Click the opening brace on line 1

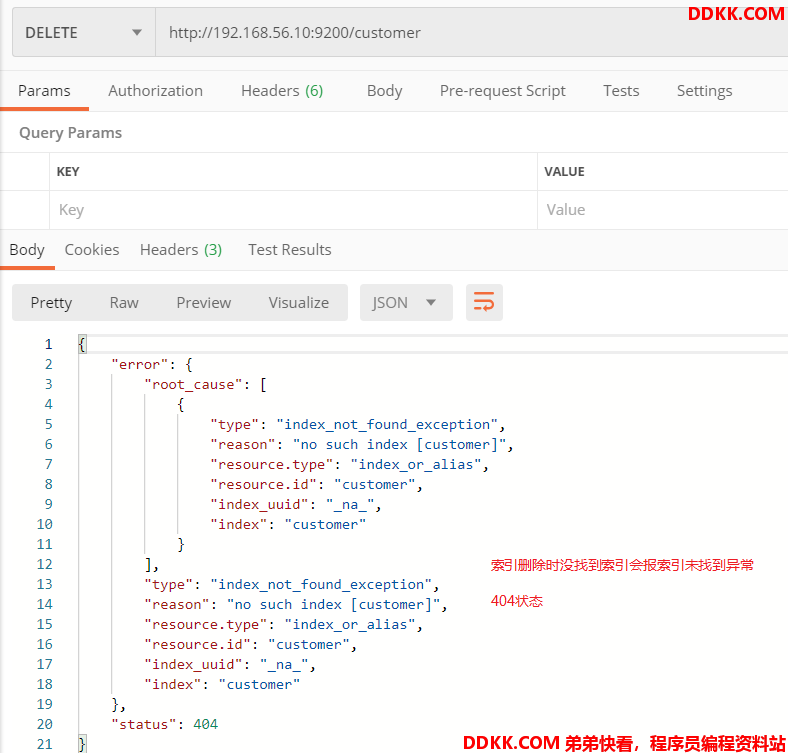[x=82, y=344]
